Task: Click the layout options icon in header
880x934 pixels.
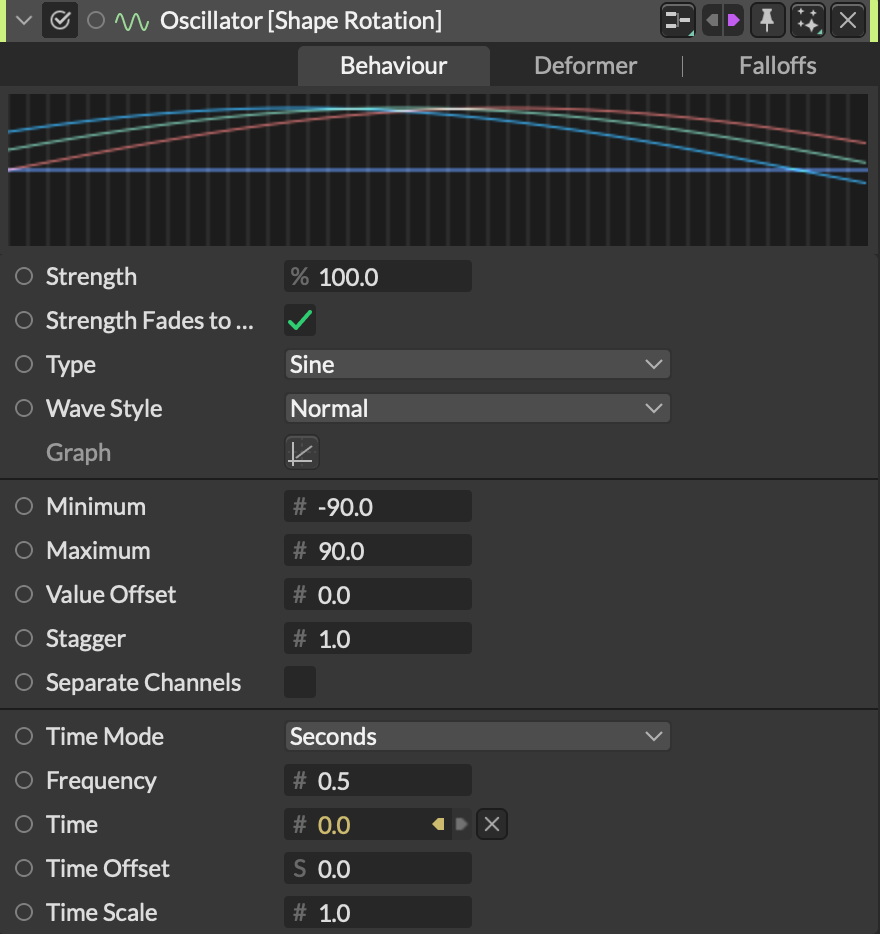Action: tap(678, 20)
